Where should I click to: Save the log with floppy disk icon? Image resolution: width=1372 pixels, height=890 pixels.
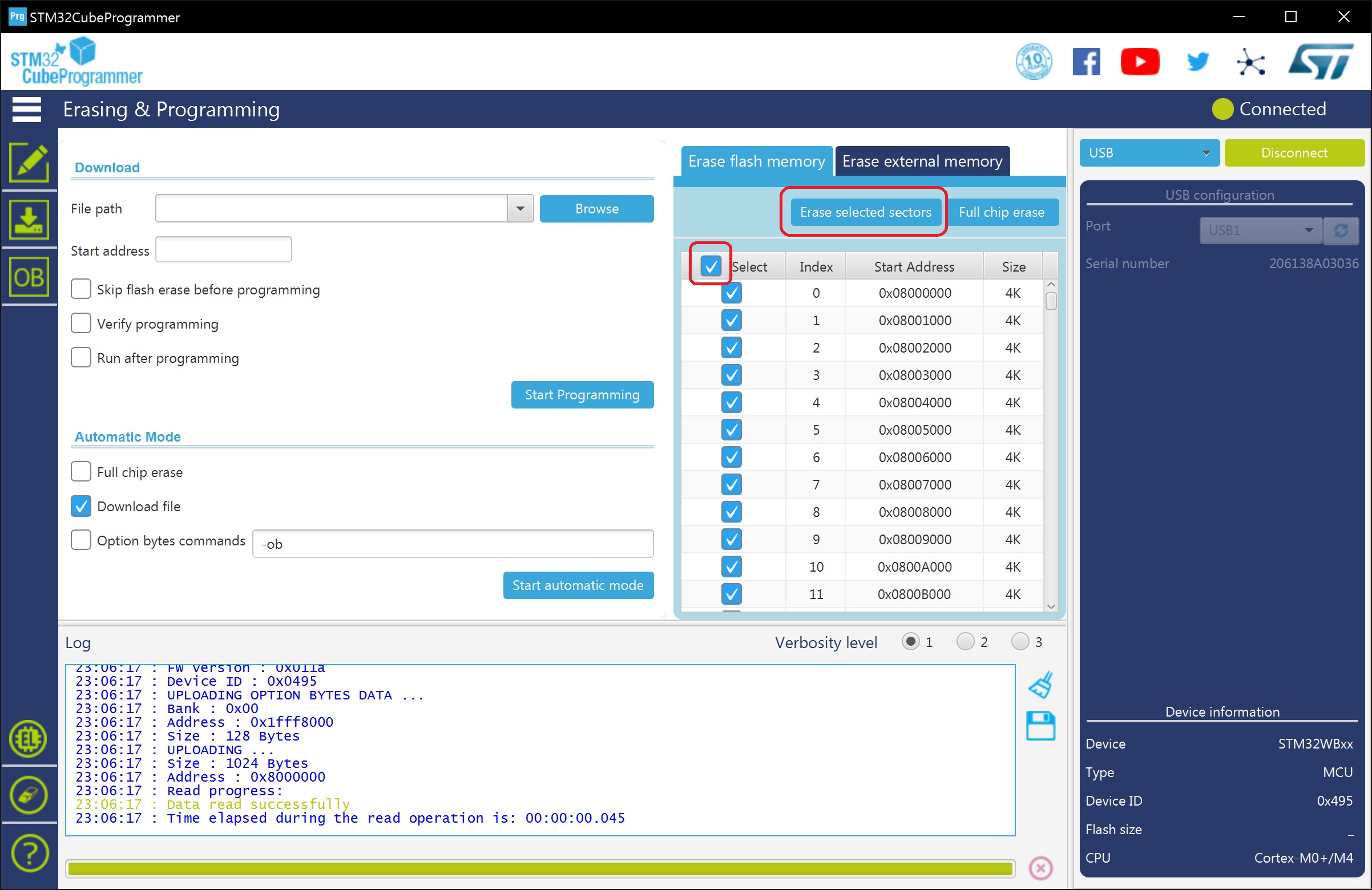(1040, 726)
